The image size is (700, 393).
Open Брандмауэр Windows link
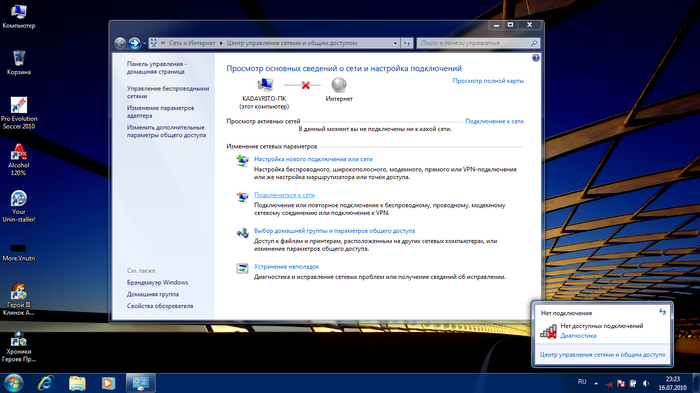157,282
